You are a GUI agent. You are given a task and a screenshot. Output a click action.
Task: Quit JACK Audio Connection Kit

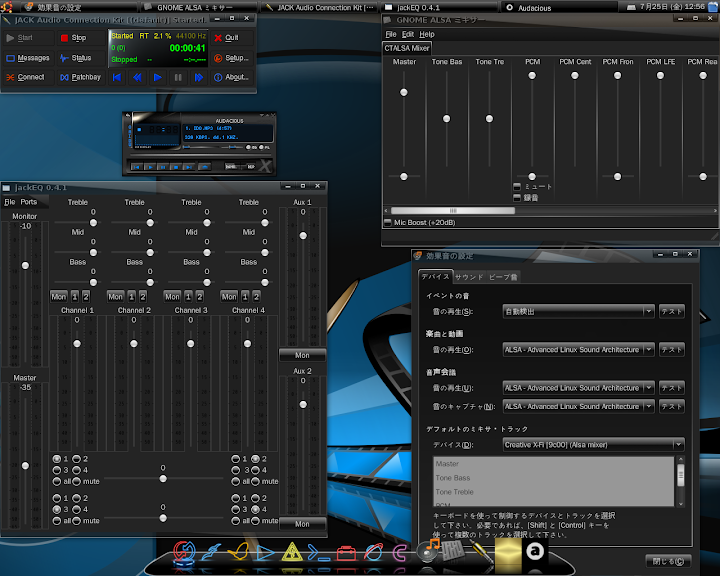coord(232,38)
